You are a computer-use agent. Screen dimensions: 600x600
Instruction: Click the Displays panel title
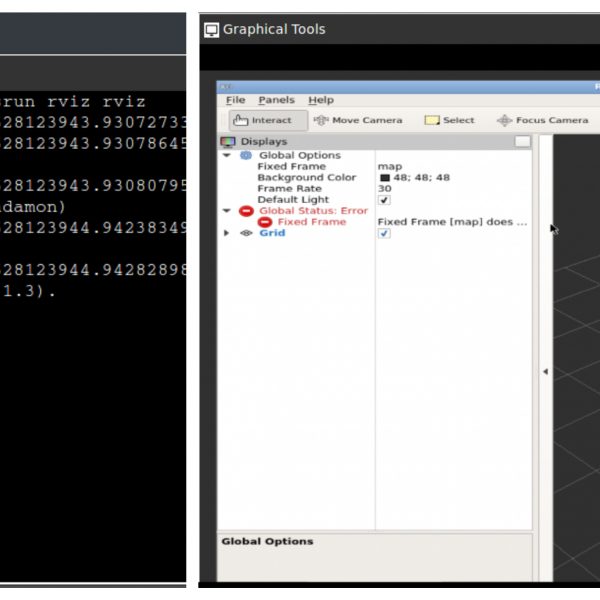click(264, 142)
